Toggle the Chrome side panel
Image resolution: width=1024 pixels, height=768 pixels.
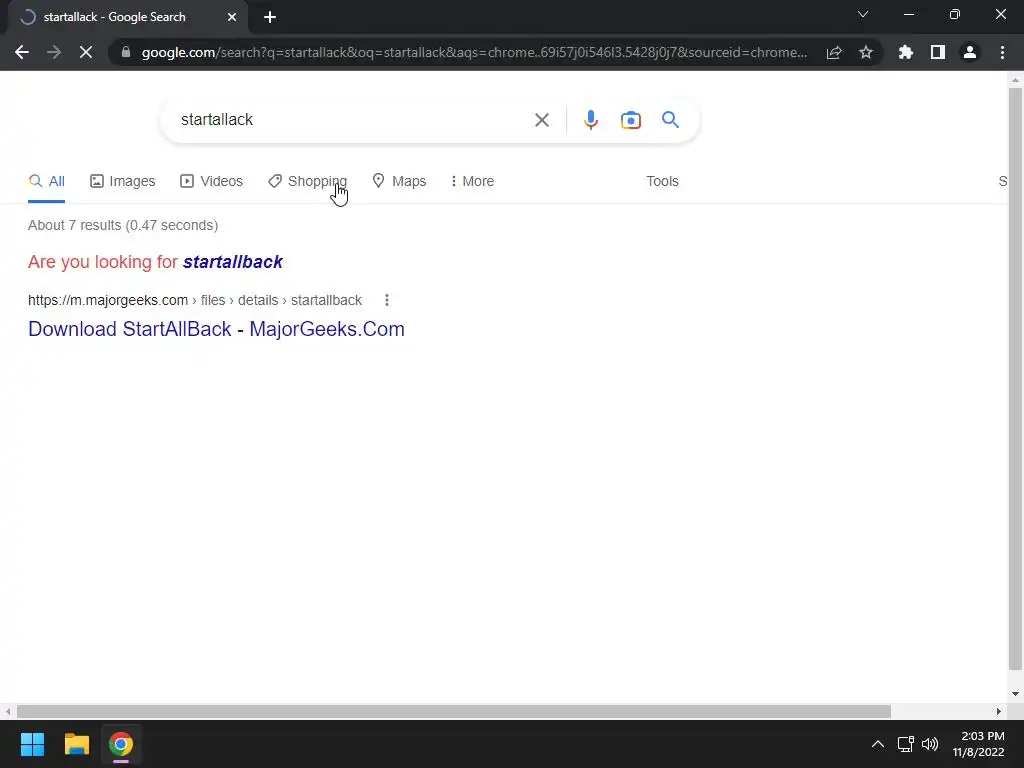pos(938,52)
